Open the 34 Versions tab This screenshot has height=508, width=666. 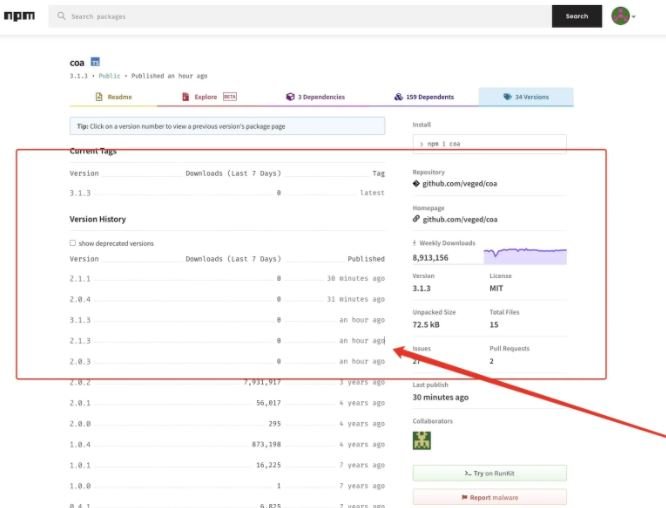coord(526,97)
